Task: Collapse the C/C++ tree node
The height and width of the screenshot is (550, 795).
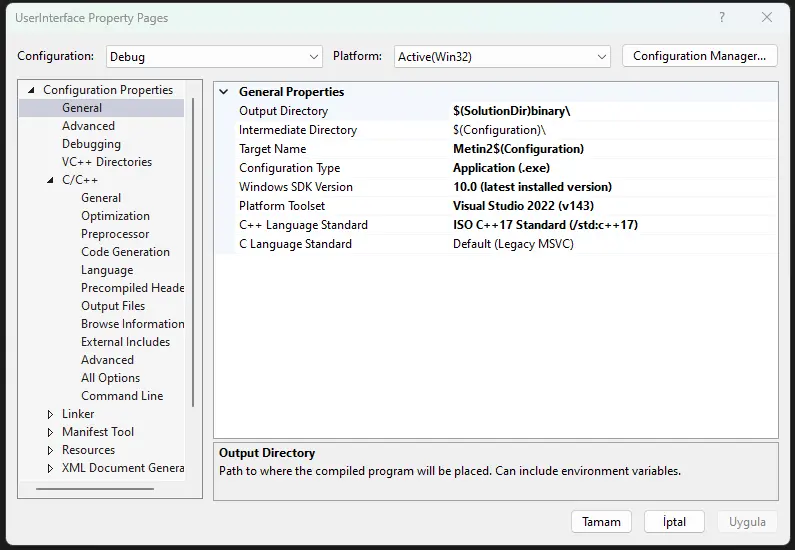Action: pos(51,180)
